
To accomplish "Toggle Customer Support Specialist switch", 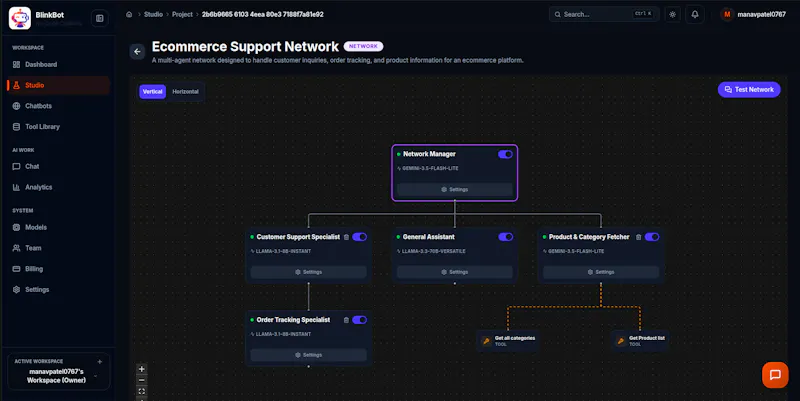I will pyautogui.click(x=359, y=237).
